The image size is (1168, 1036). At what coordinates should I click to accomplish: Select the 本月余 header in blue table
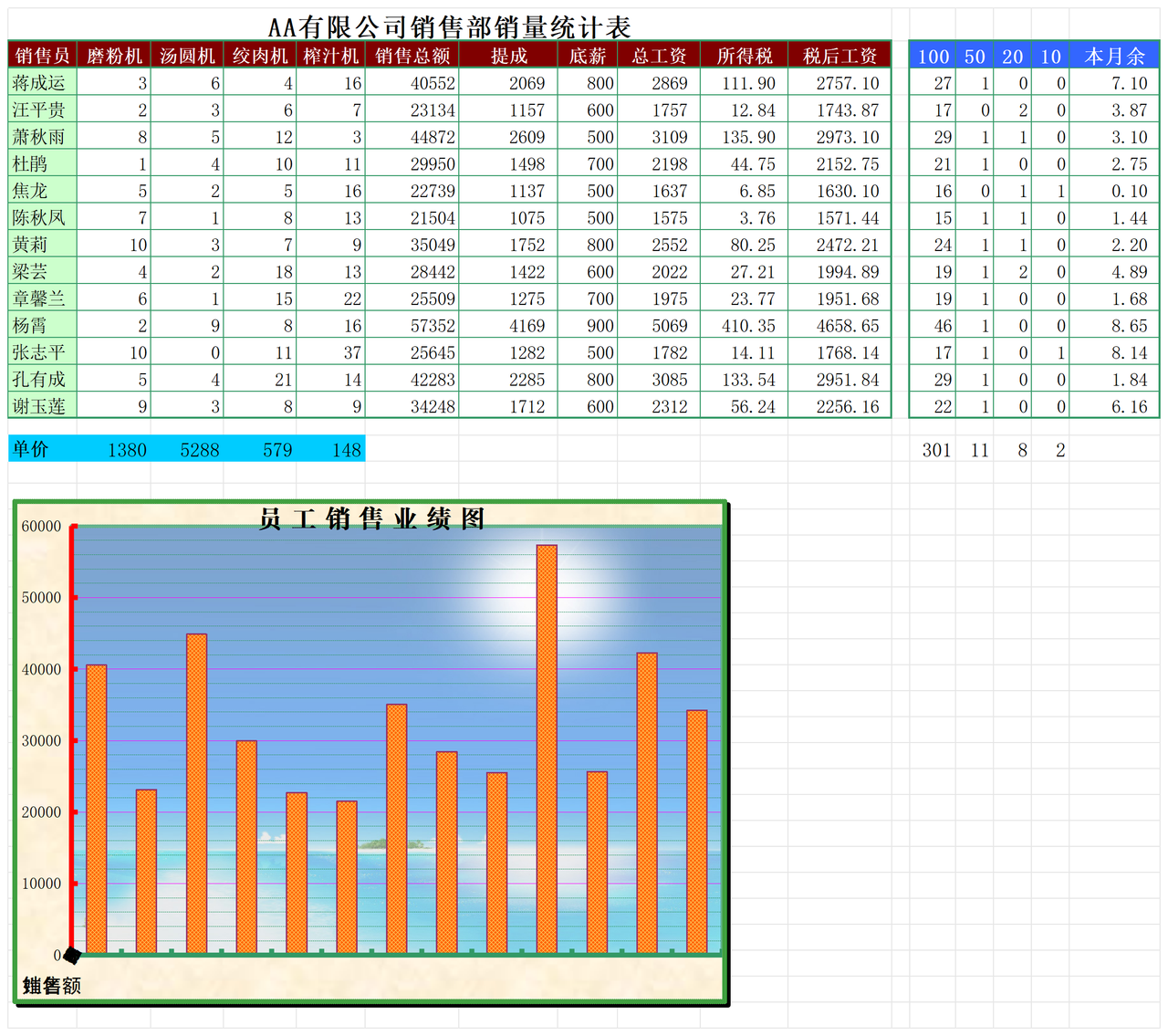point(1114,56)
